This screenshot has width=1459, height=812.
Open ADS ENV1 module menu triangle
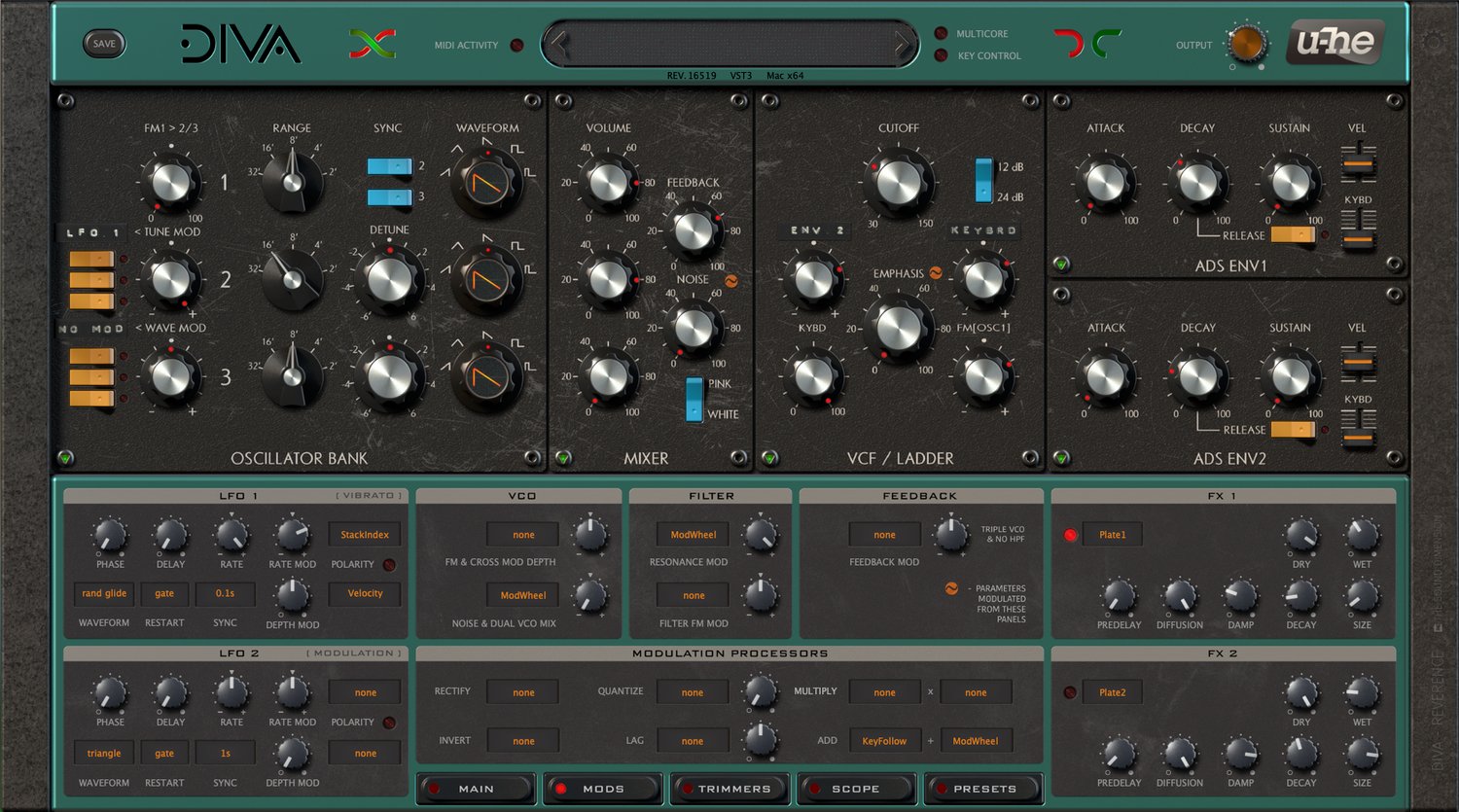1061,264
